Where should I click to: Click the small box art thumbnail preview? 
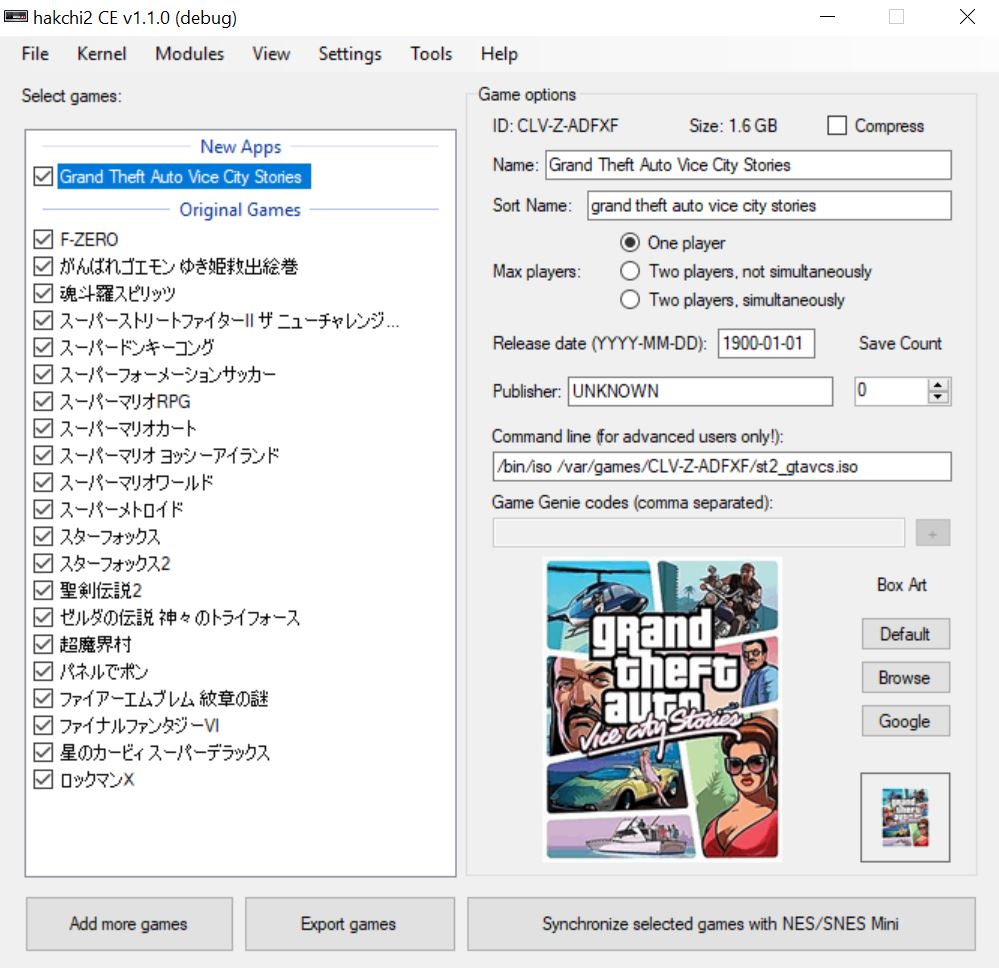coord(905,817)
